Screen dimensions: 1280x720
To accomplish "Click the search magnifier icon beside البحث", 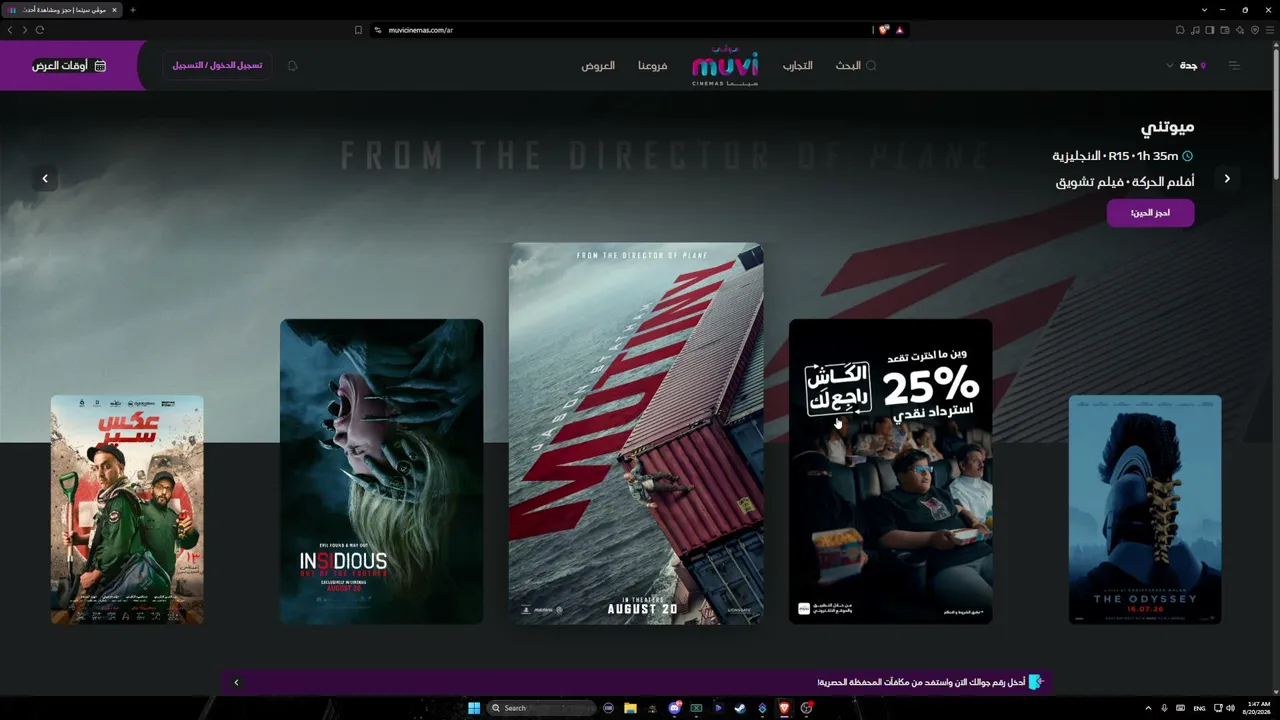I will coord(871,66).
